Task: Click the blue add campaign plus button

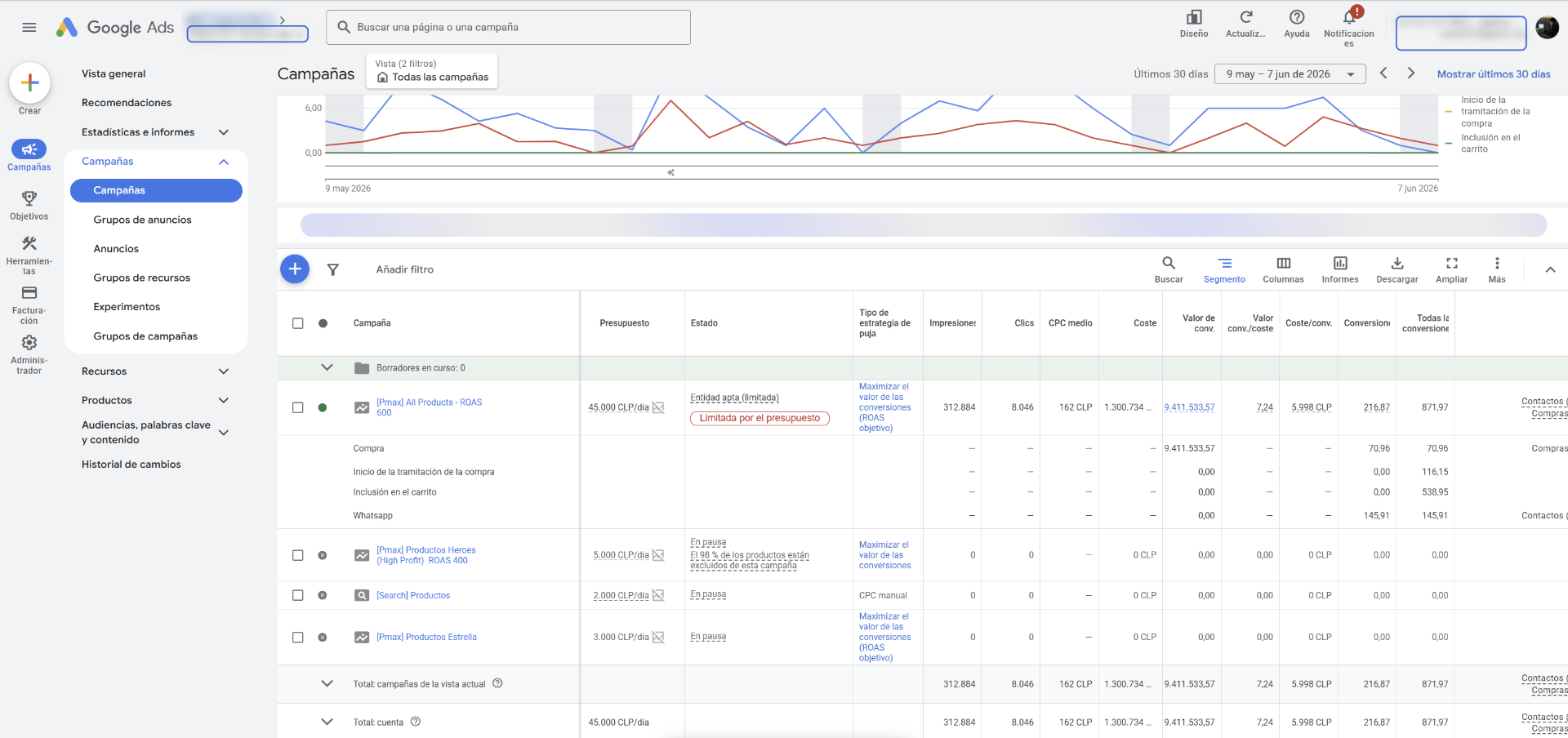Action: point(295,269)
